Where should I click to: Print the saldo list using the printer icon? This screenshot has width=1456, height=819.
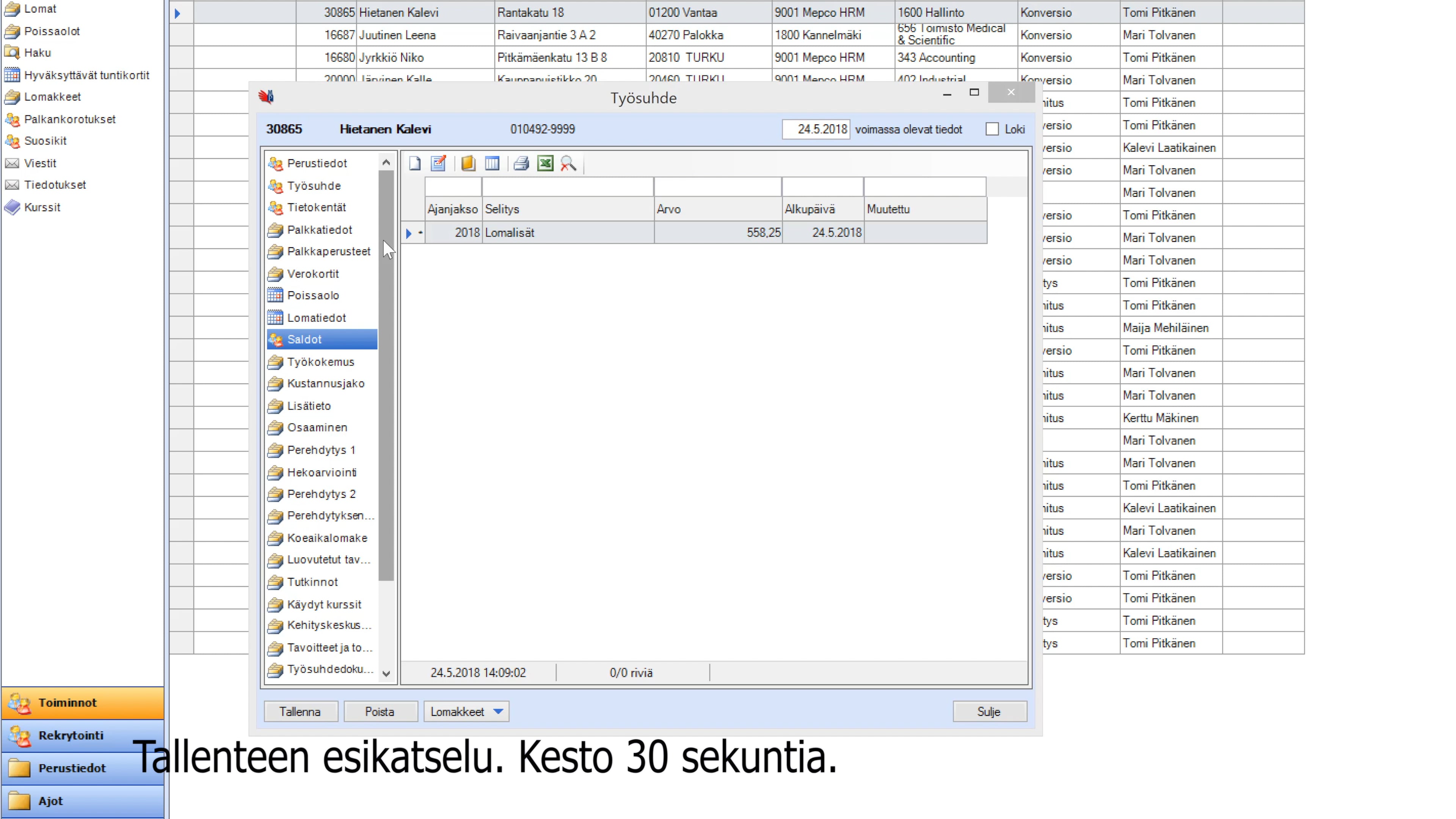click(x=521, y=164)
